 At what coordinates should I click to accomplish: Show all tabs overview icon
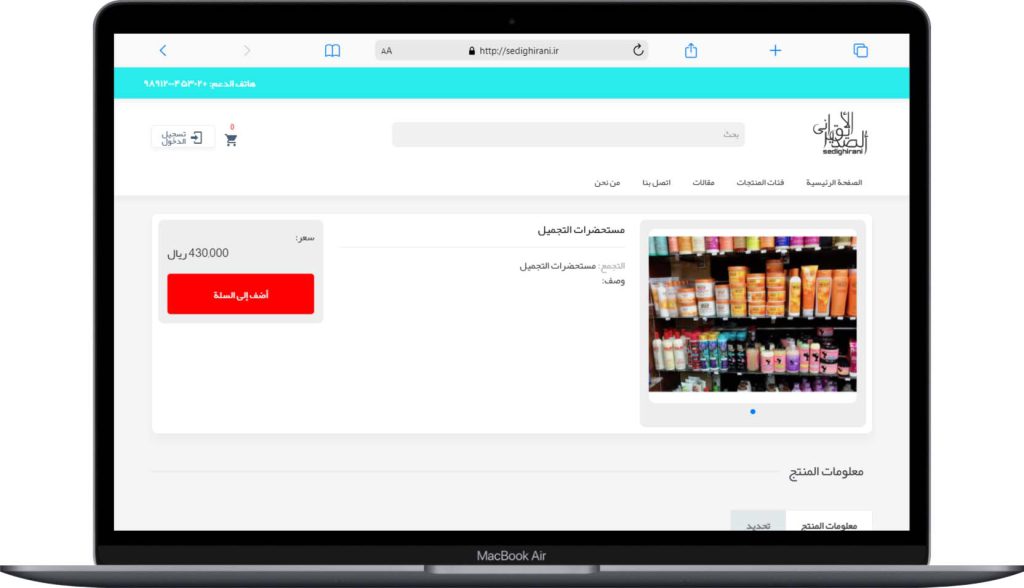(860, 51)
